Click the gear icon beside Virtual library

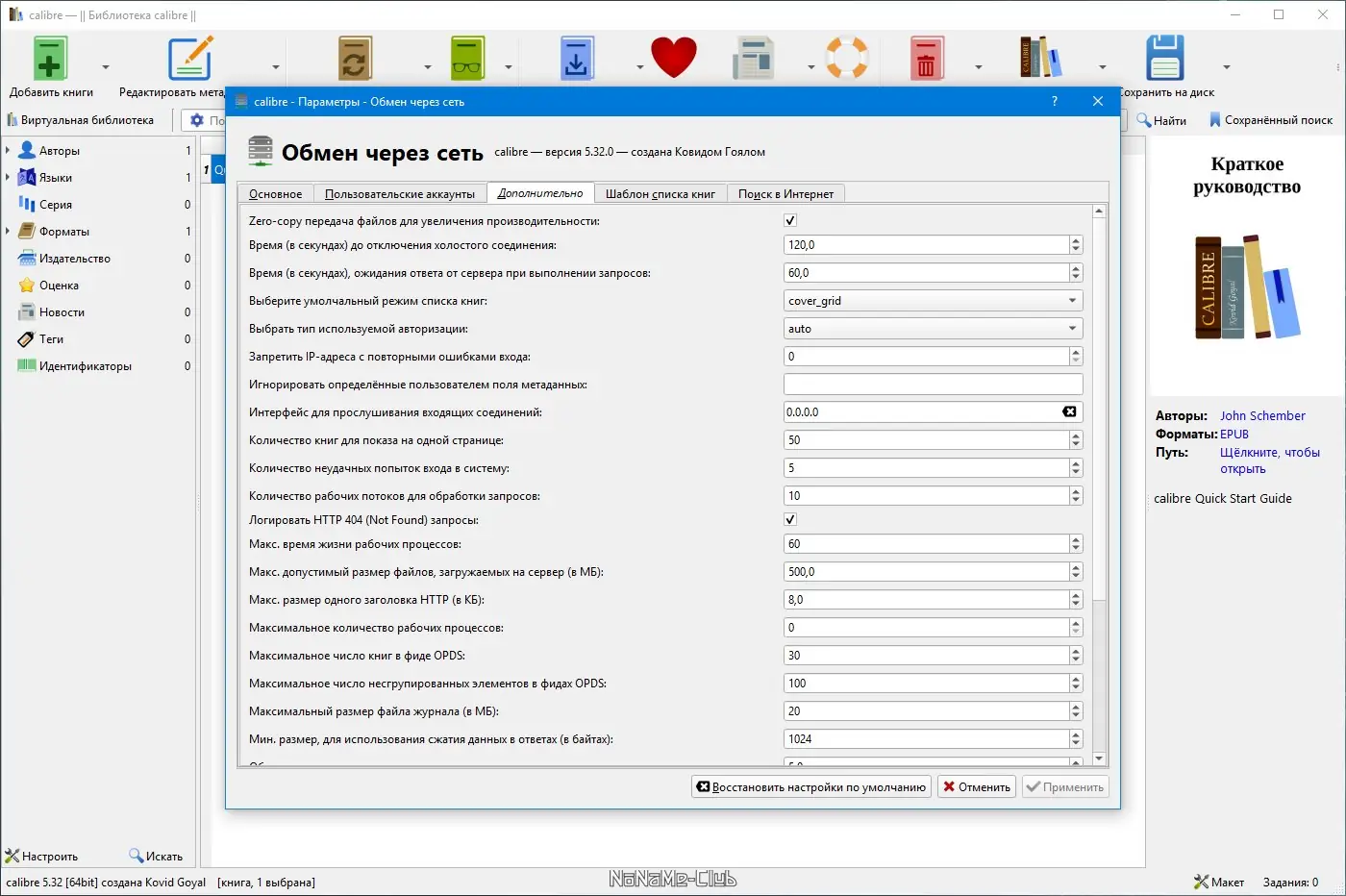pos(197,120)
